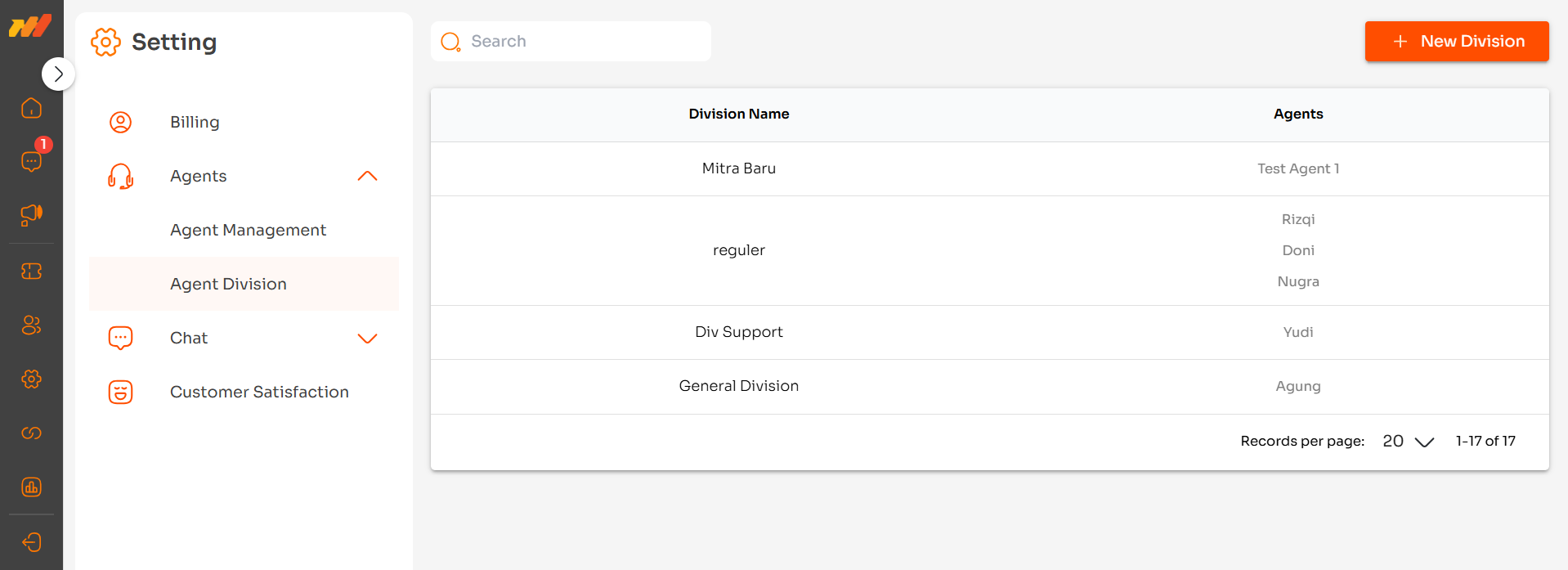Click the New Division button
This screenshot has height=570, width=1568.
[x=1456, y=42]
